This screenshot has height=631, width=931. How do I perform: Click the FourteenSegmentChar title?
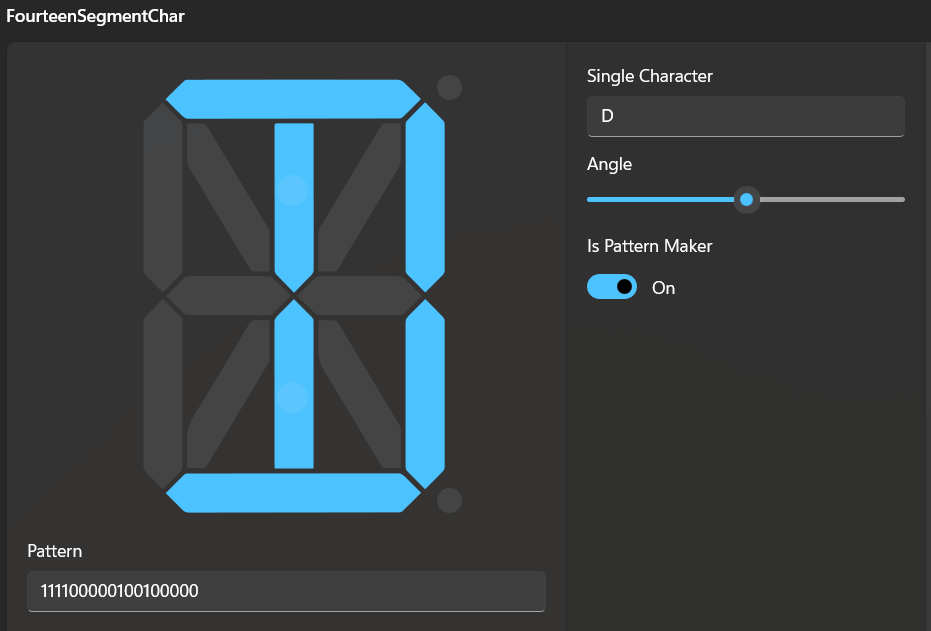[x=96, y=16]
